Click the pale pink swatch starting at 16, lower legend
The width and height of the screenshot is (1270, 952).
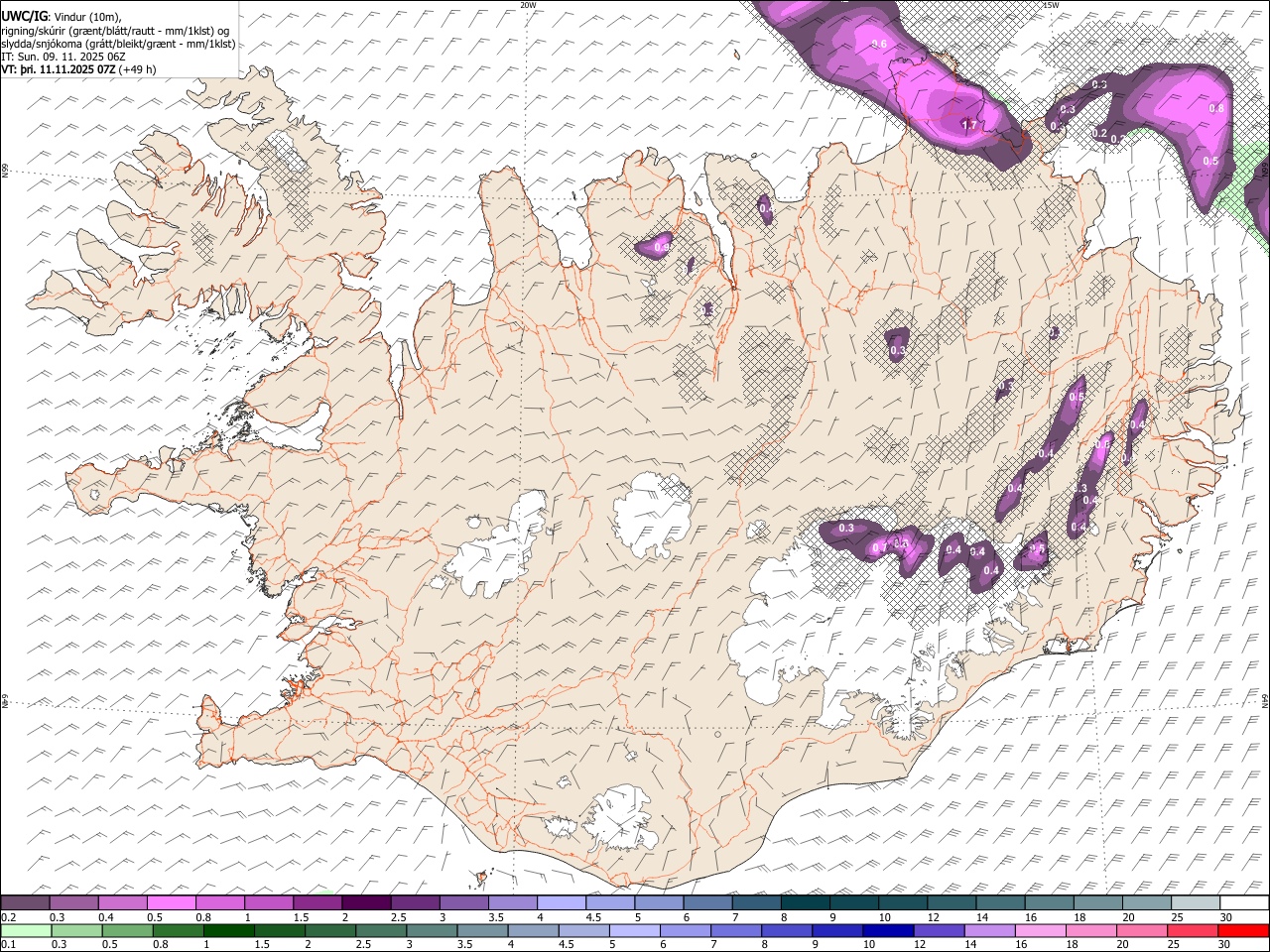point(1040,930)
